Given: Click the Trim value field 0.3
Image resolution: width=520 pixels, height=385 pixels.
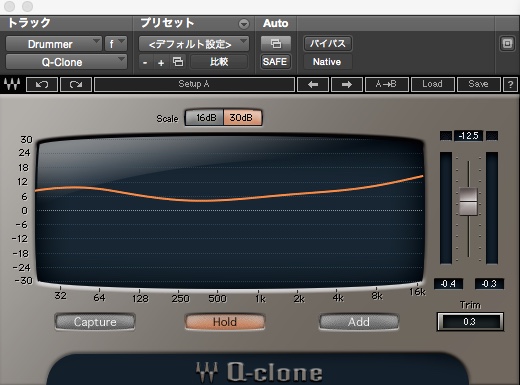Looking at the screenshot, I should click(470, 322).
